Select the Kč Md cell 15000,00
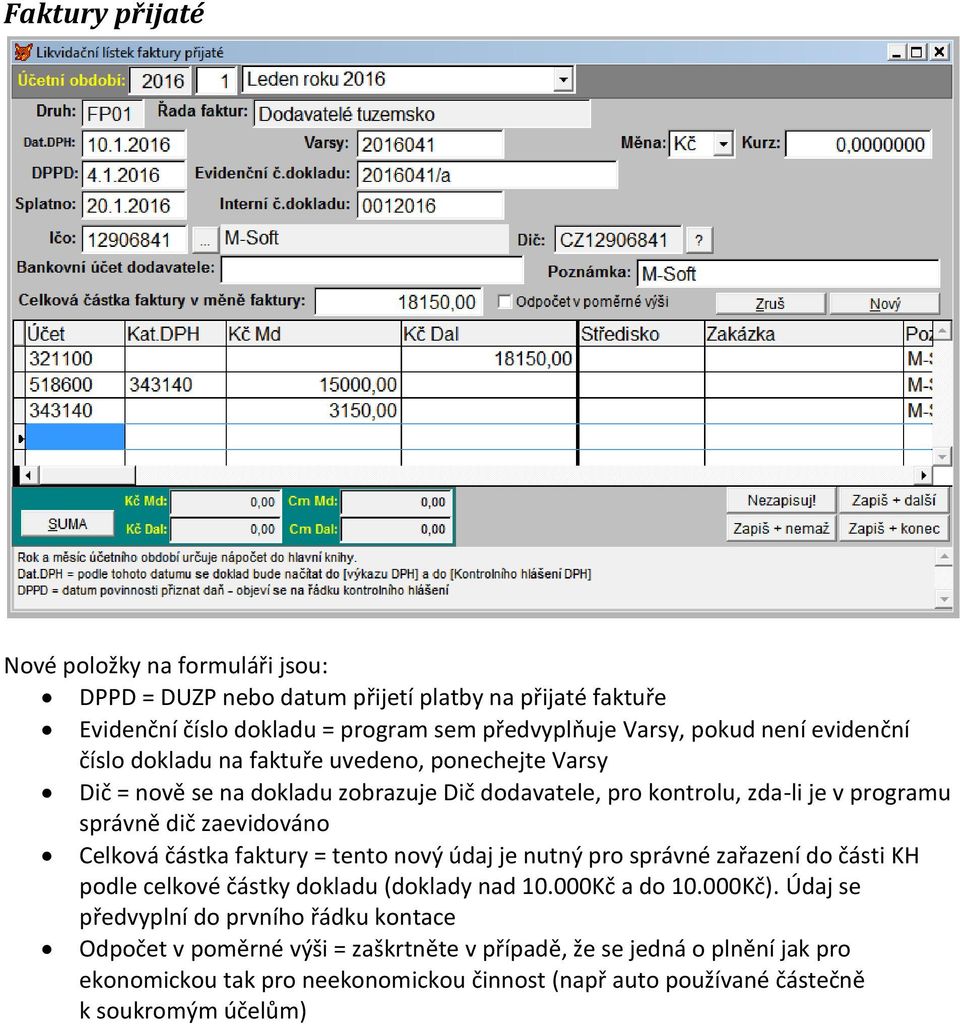 click(313, 385)
